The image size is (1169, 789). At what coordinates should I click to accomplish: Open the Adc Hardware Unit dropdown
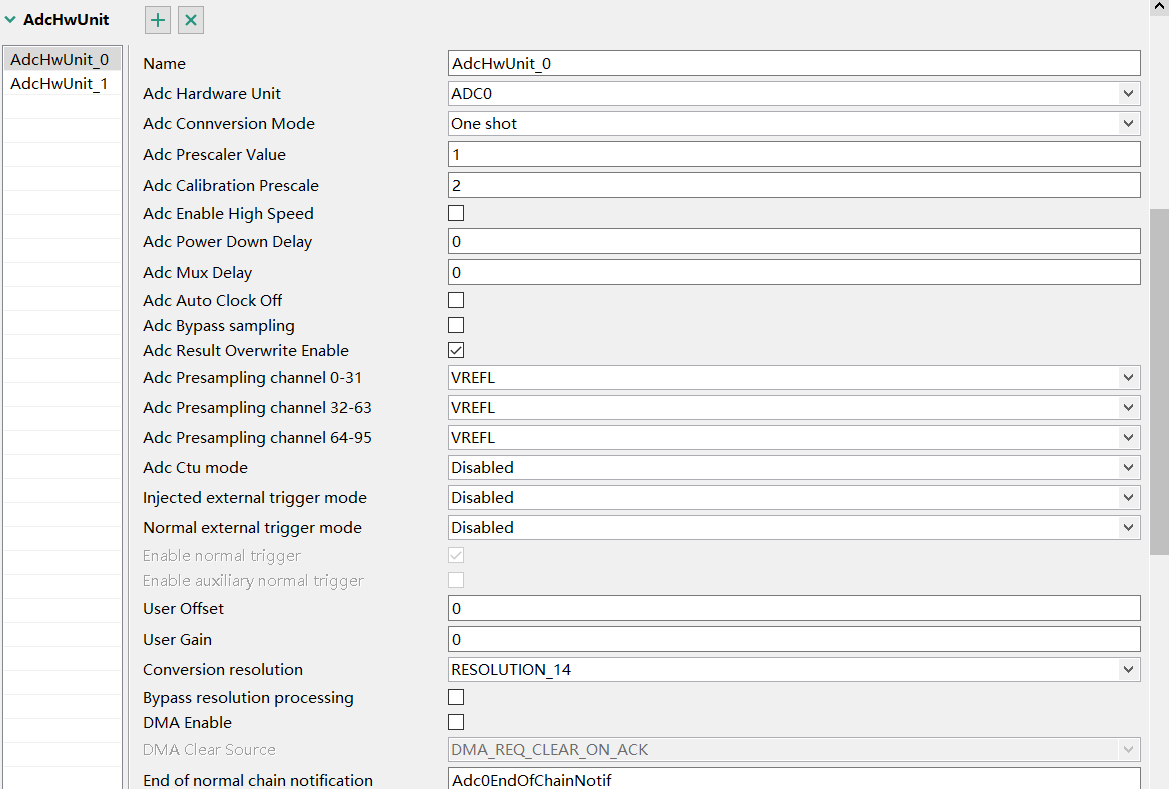click(x=1128, y=93)
